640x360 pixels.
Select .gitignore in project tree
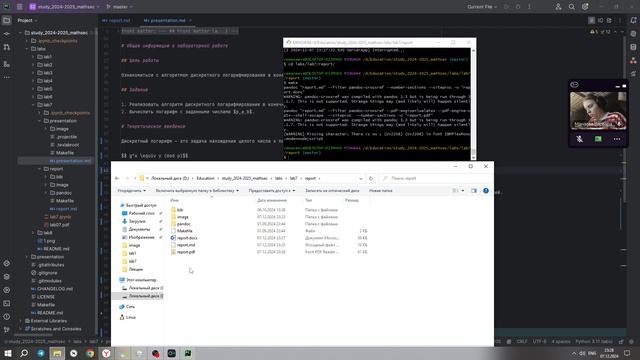[47, 273]
